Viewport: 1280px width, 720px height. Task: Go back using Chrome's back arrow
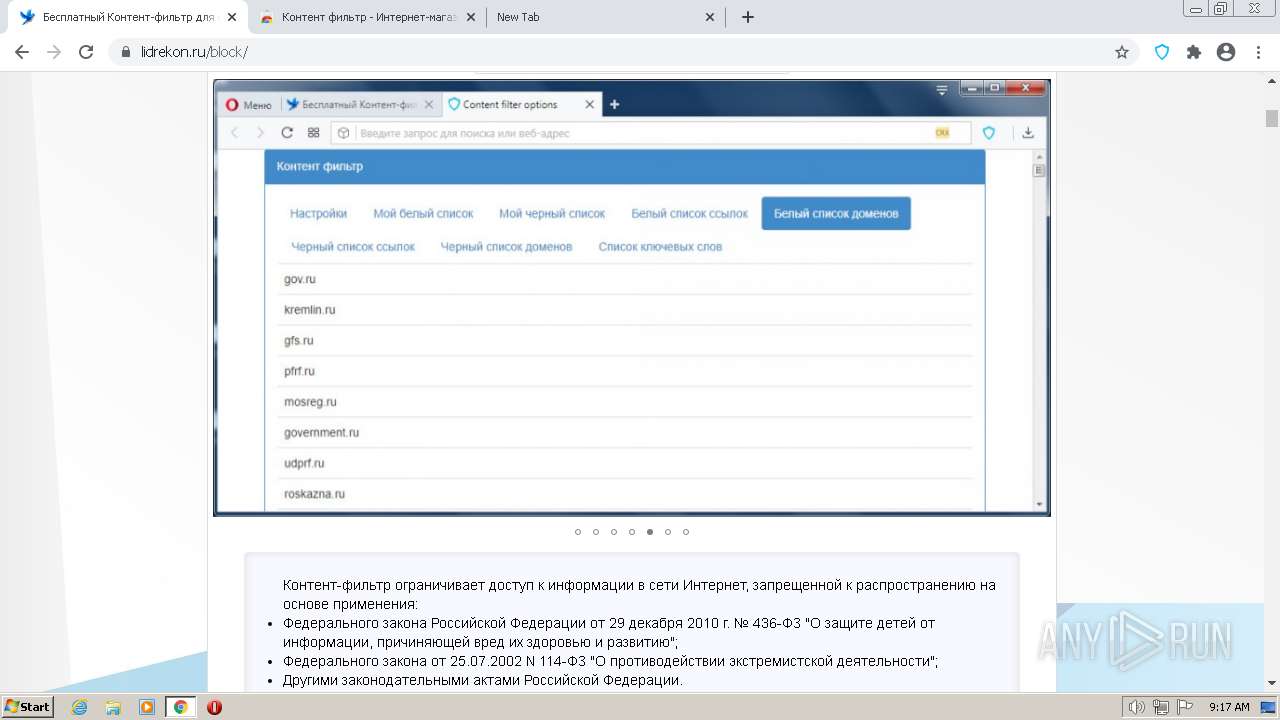(22, 52)
